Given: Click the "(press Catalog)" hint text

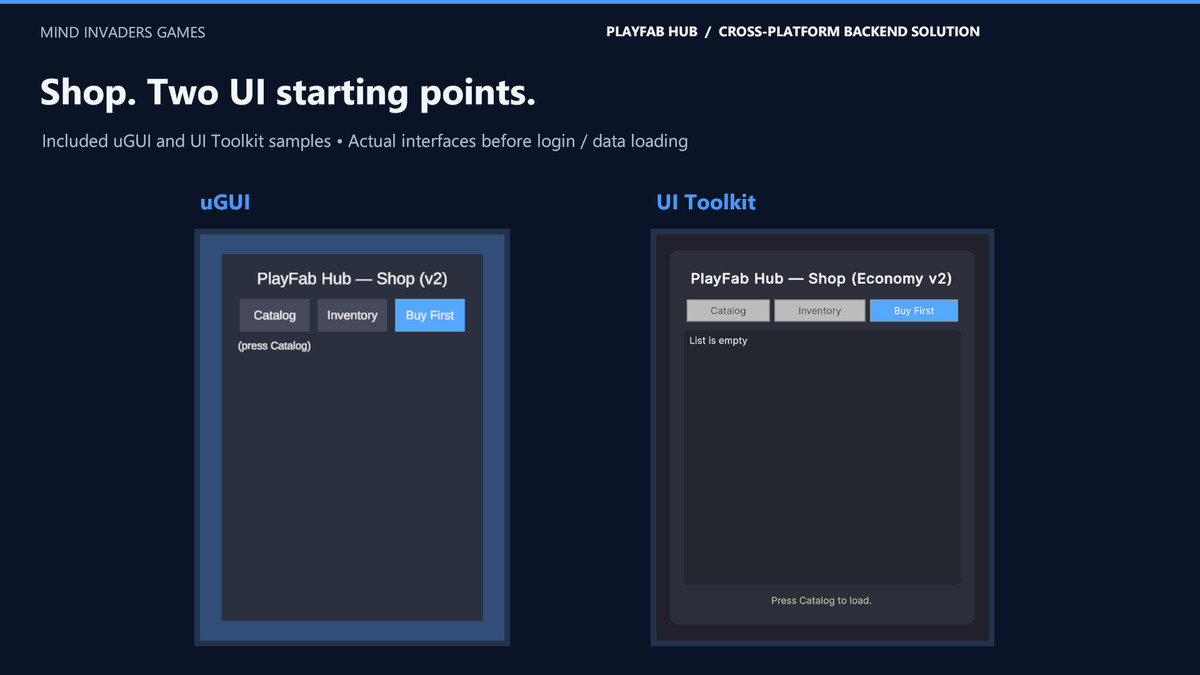Looking at the screenshot, I should click(274, 346).
